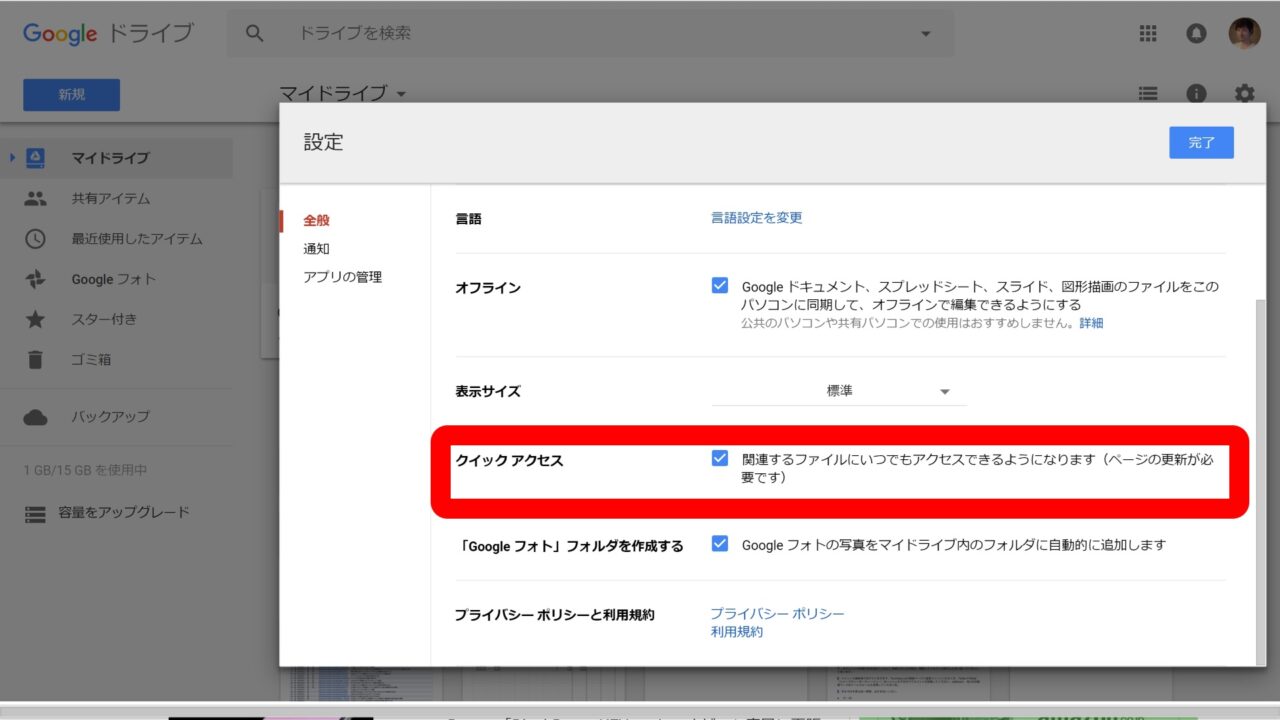Image resolution: width=1280 pixels, height=720 pixels.
Task: Select the 通知 settings tab
Action: click(316, 249)
